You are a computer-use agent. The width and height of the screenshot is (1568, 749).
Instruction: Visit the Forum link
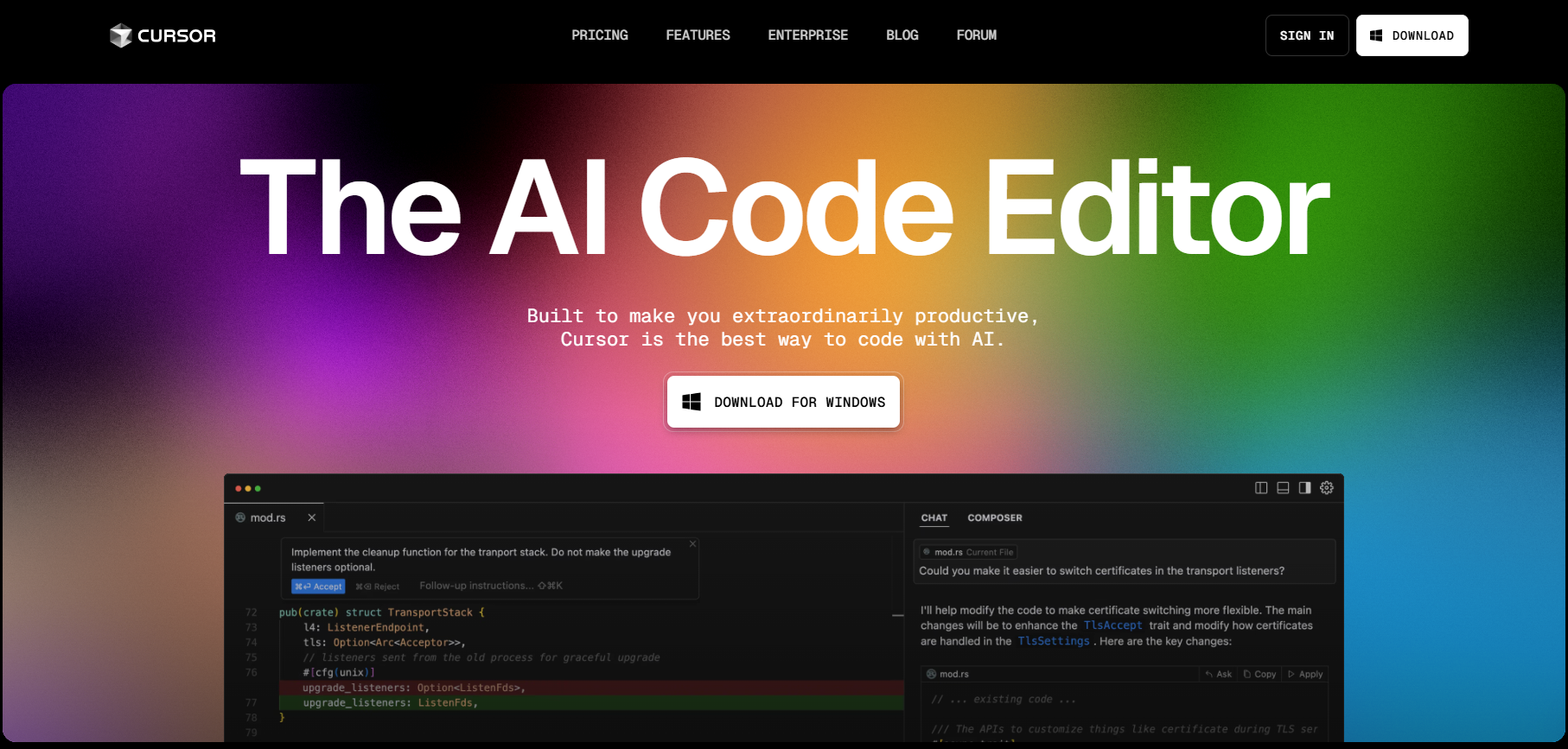pyautogui.click(x=976, y=35)
